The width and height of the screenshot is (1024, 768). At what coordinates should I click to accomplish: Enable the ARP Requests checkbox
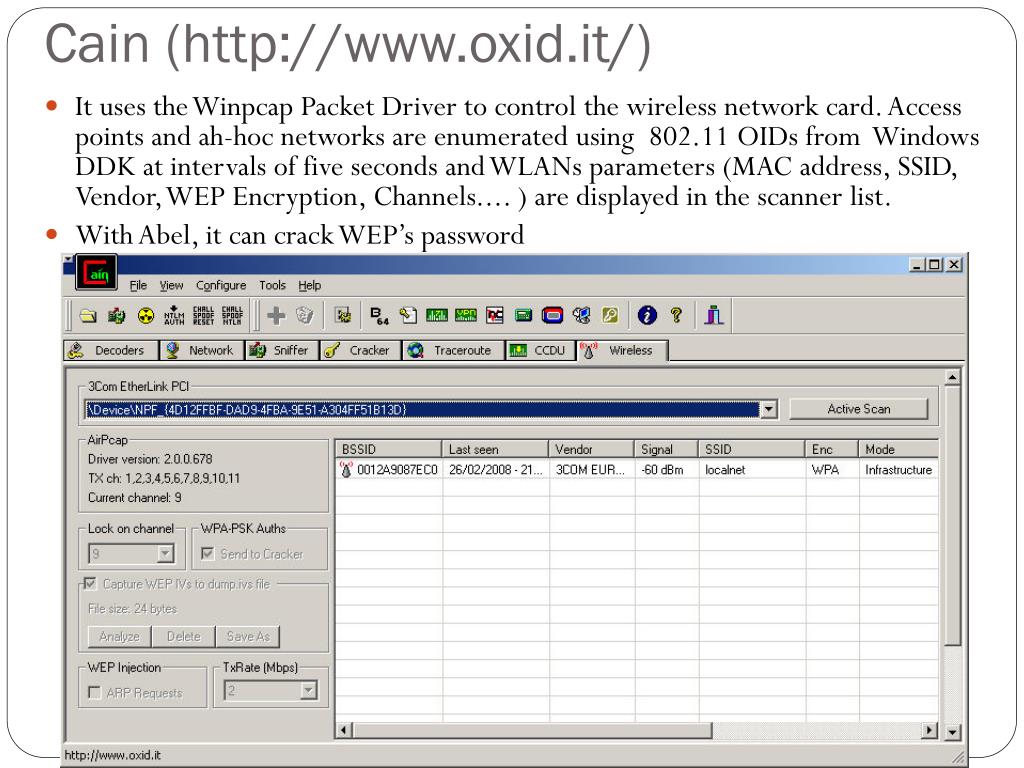(95, 692)
